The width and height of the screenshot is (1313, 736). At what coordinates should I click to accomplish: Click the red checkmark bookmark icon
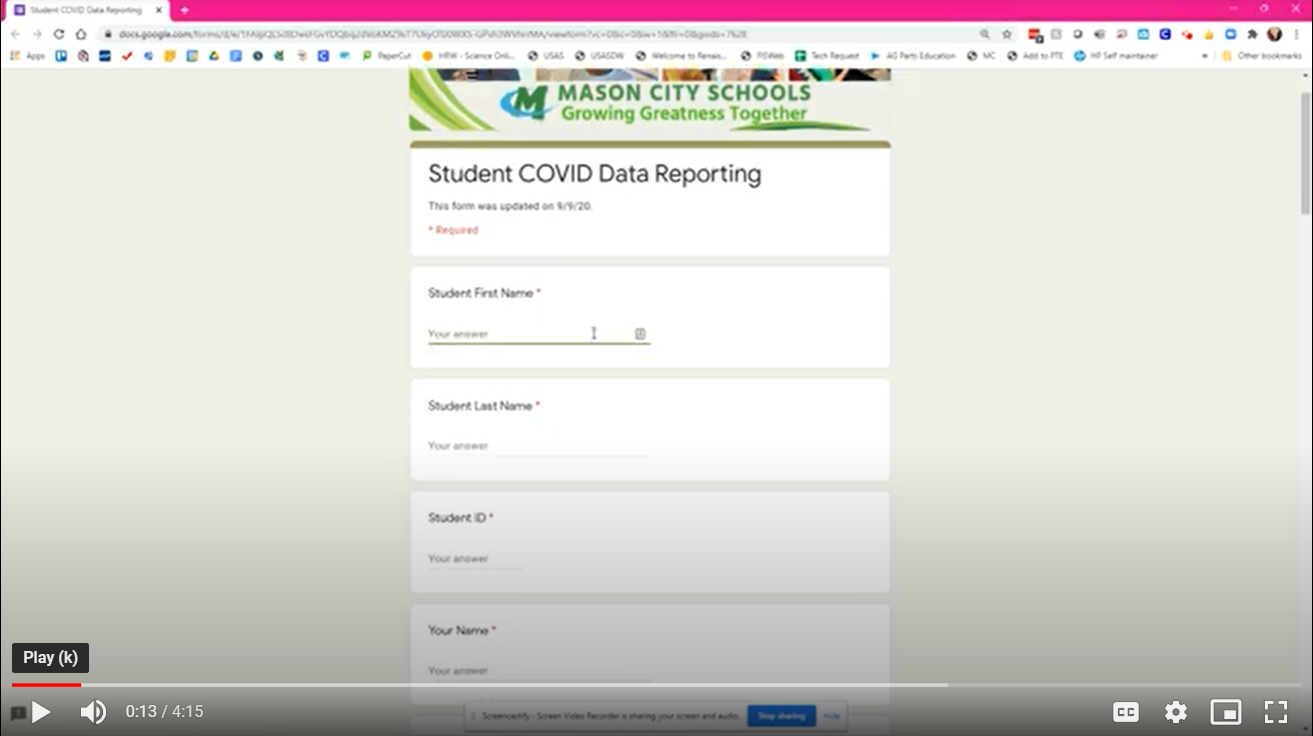click(127, 56)
